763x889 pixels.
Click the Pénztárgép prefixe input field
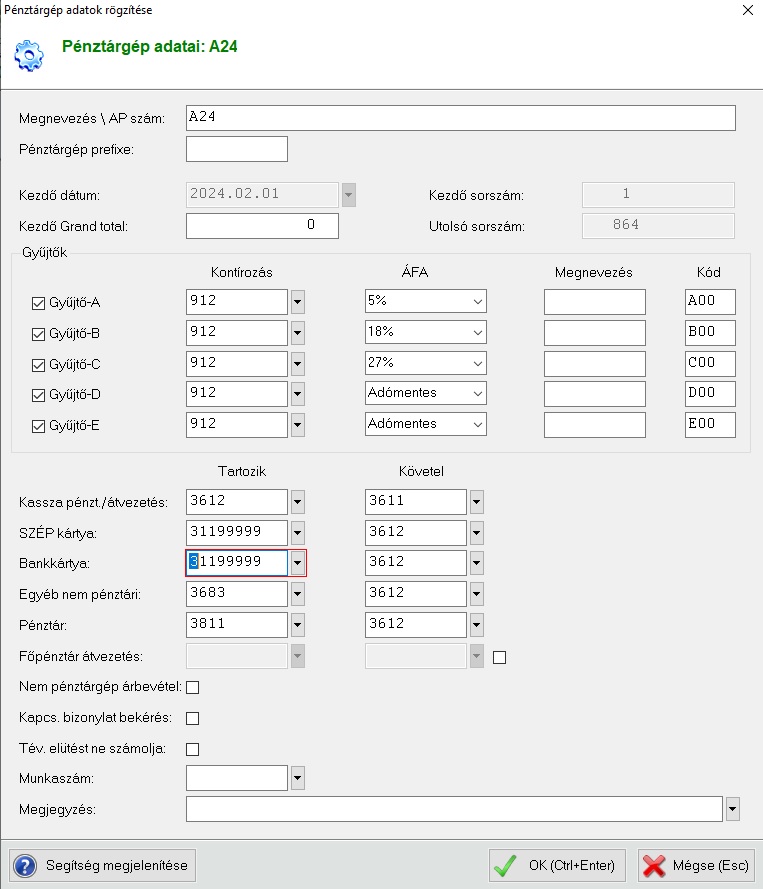coord(237,149)
